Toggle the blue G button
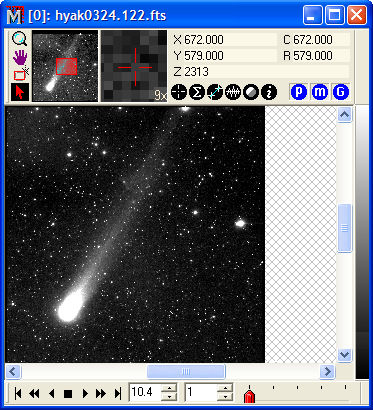Image resolution: width=373 pixels, height=410 pixels. coord(340,92)
